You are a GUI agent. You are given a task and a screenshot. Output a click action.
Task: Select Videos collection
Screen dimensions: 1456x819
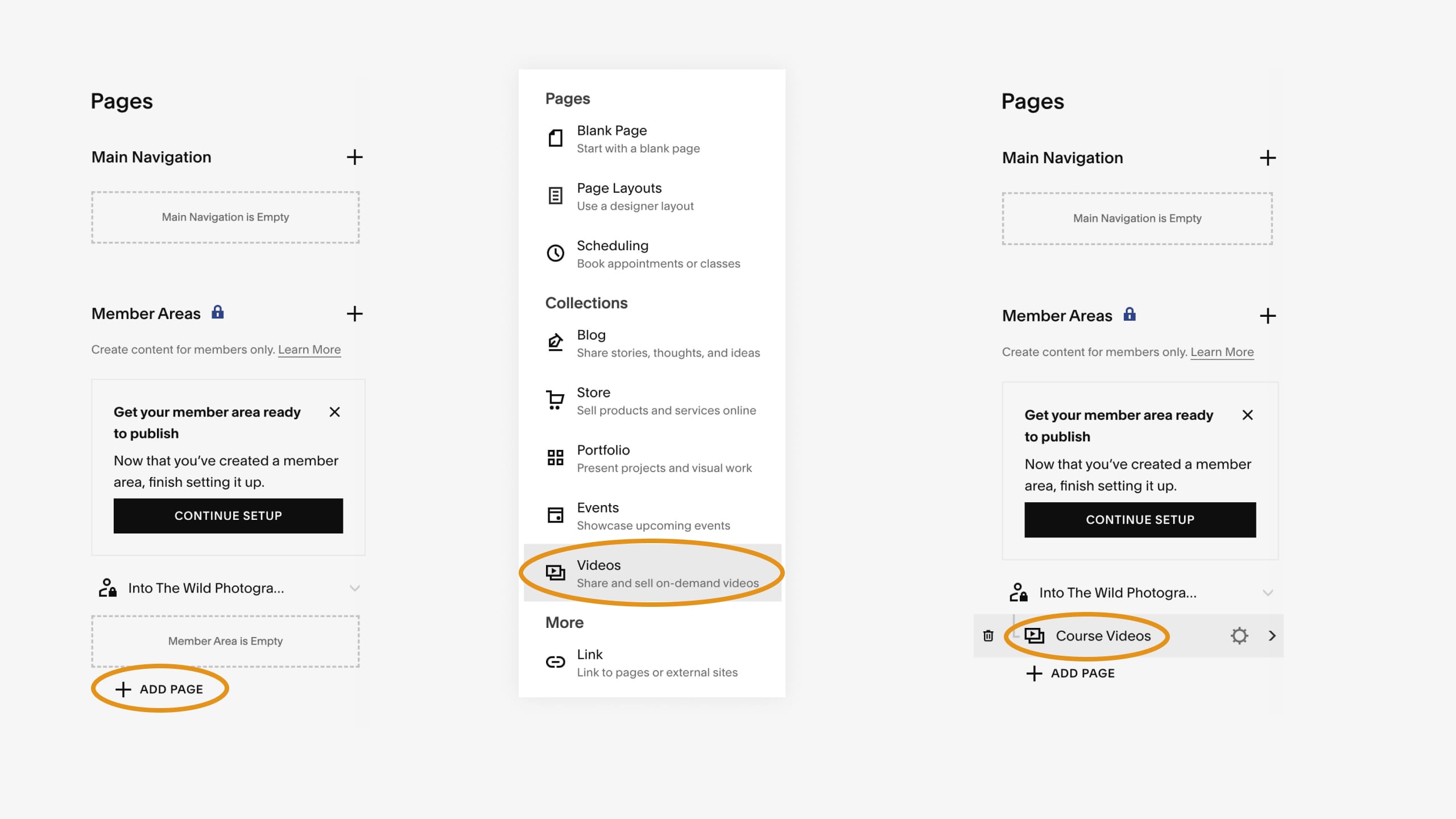pyautogui.click(x=652, y=573)
